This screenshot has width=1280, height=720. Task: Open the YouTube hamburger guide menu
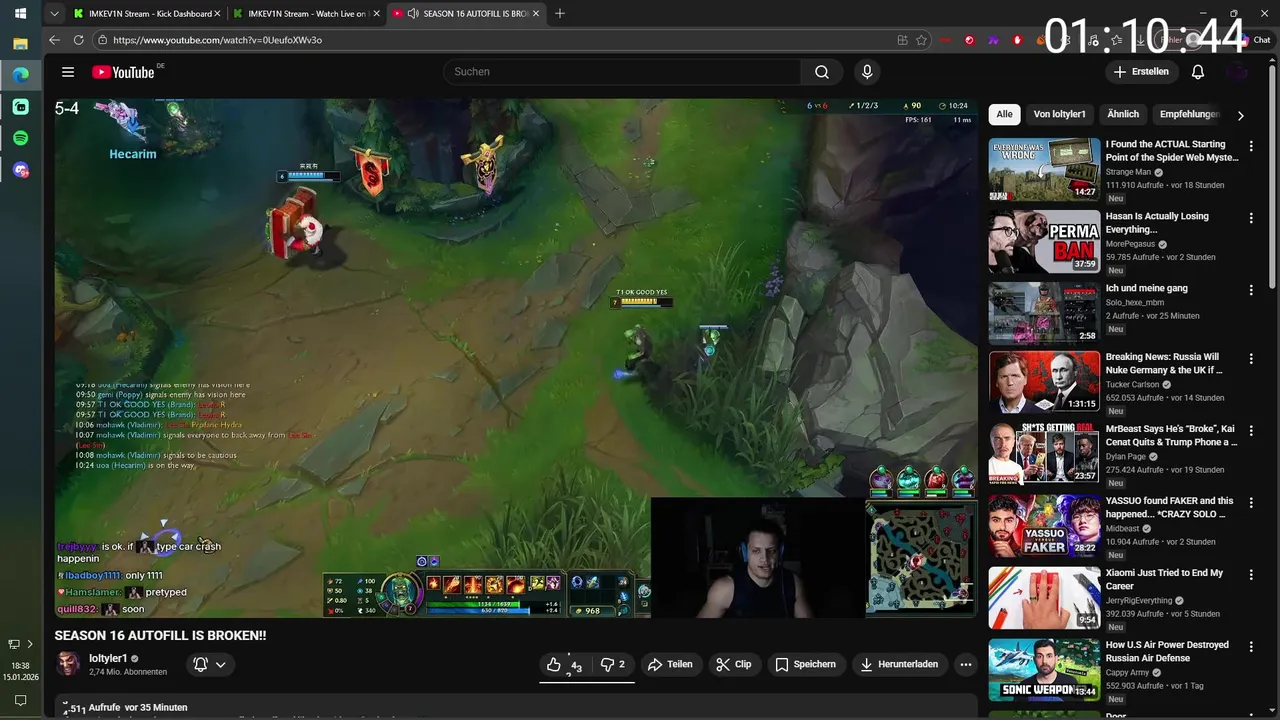pos(68,72)
